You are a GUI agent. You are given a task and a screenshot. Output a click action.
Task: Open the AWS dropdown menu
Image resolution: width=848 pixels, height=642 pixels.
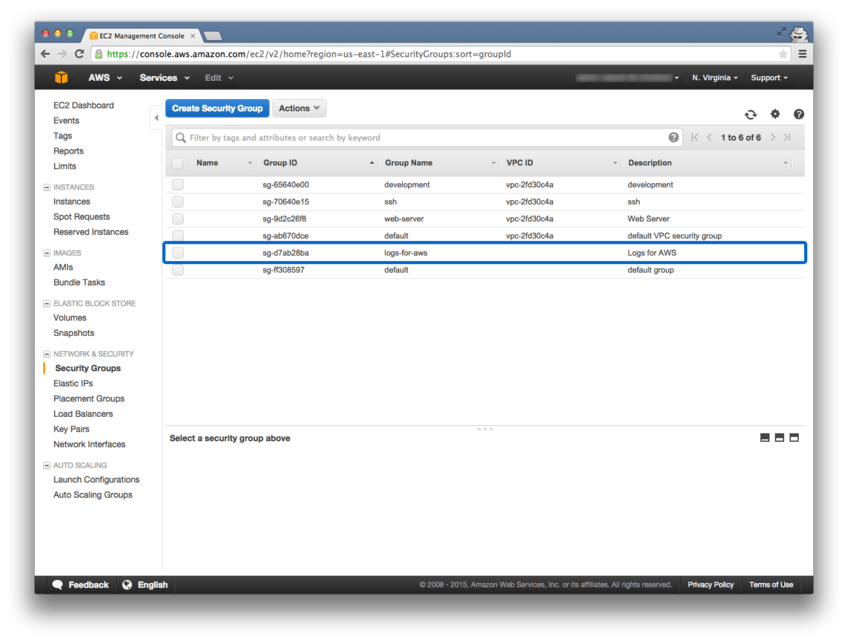[x=105, y=77]
